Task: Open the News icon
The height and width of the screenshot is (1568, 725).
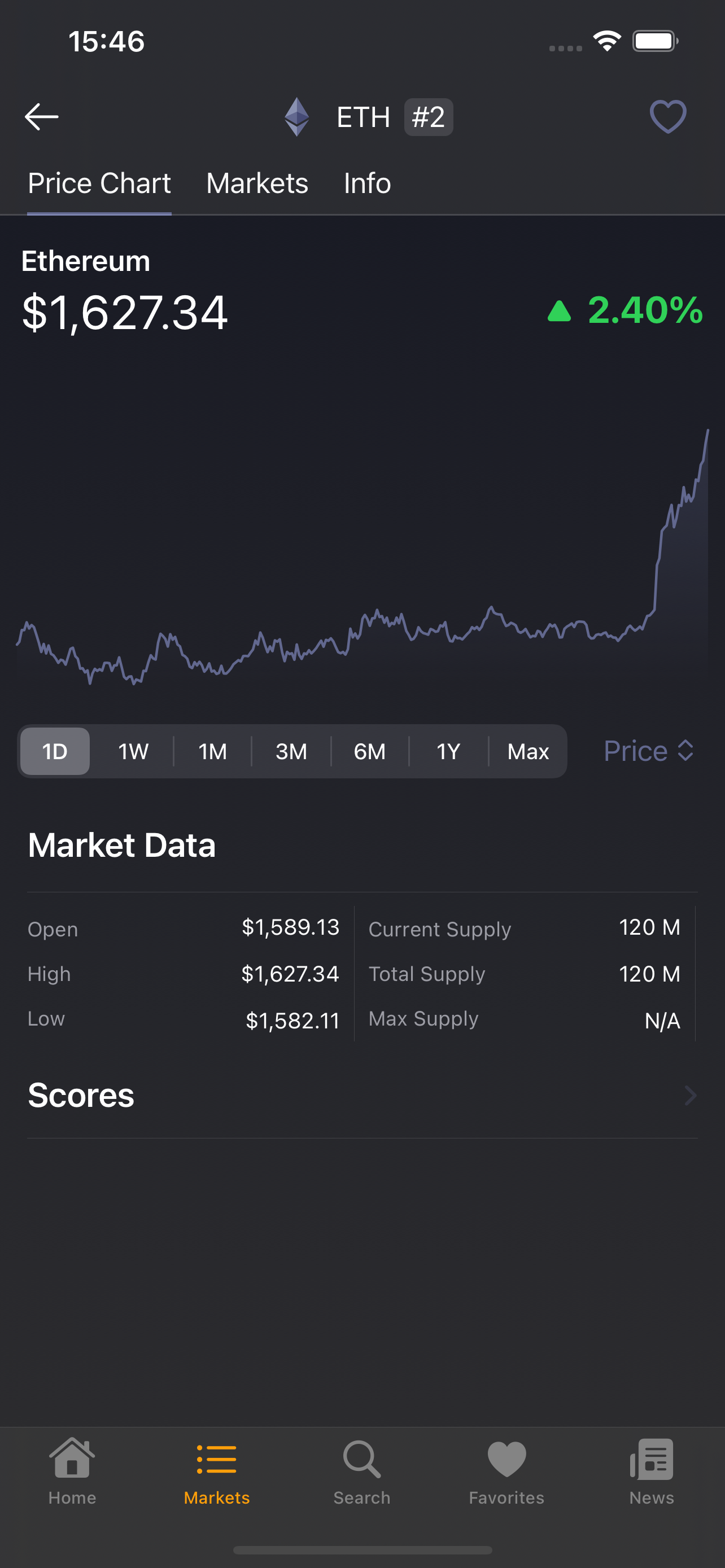Action: point(652,1459)
